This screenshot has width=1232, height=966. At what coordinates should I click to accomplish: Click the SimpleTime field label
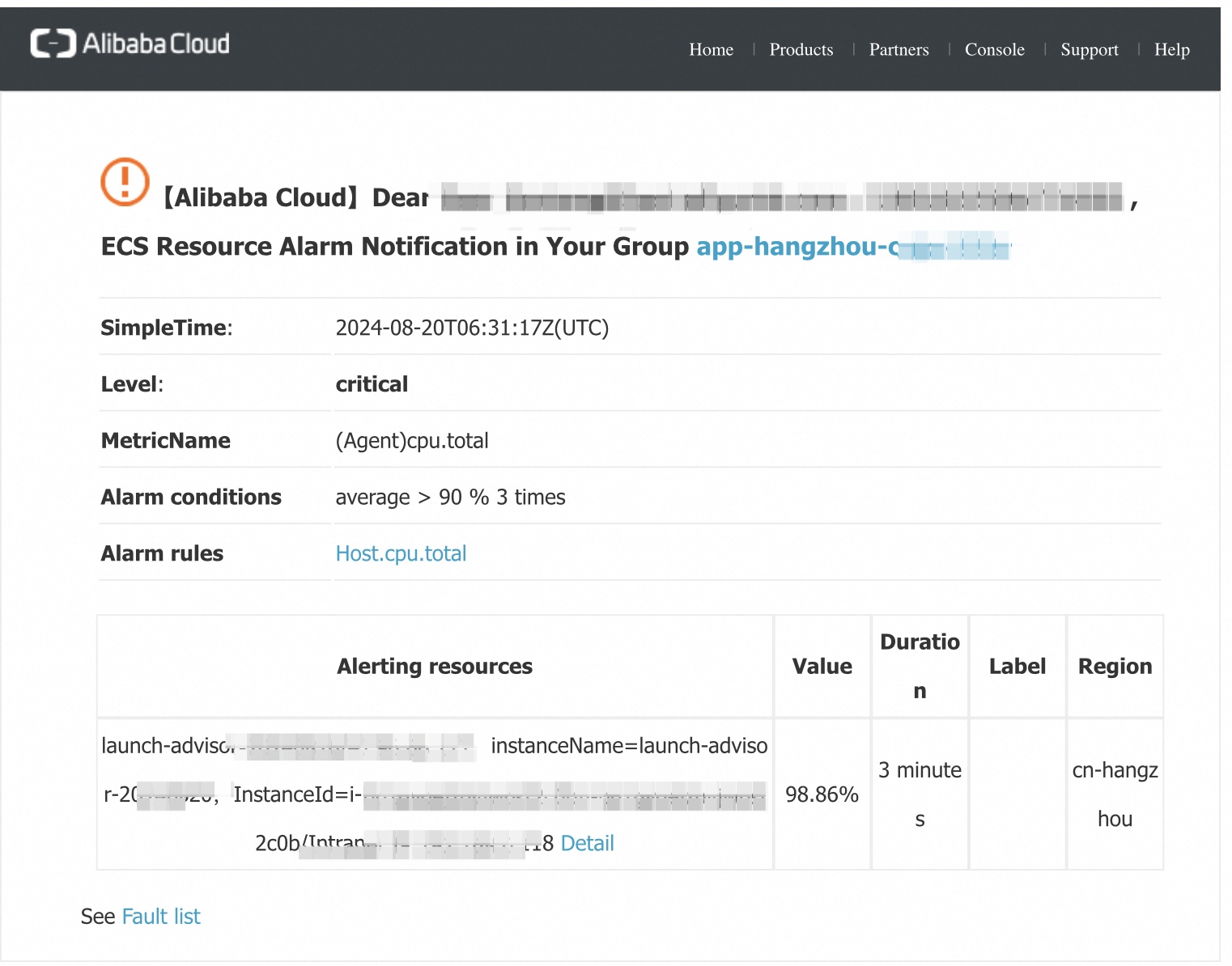click(x=167, y=328)
